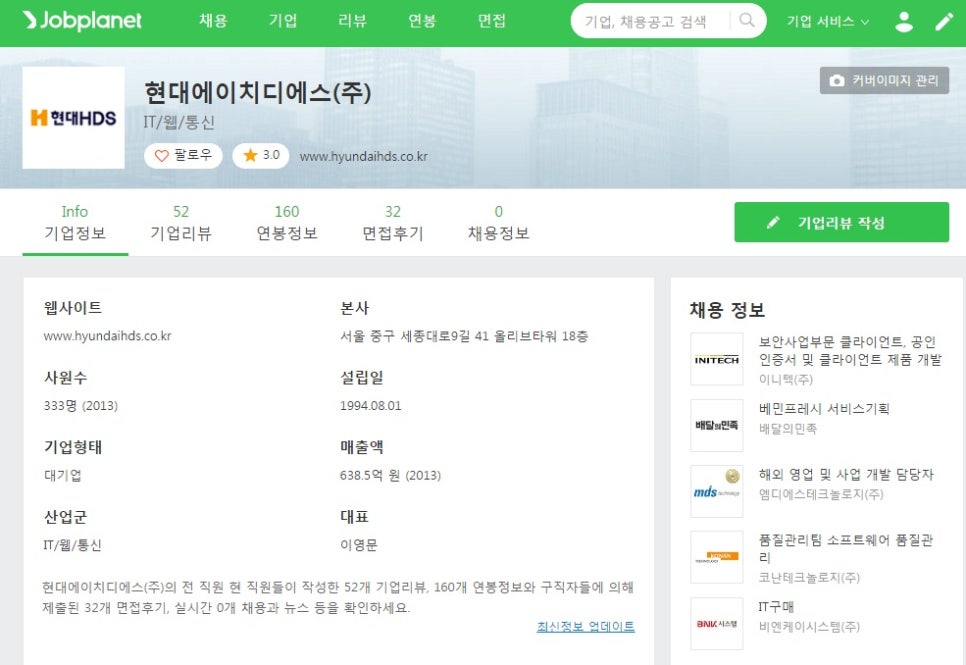Switch to the 기업리뷰 tab
This screenshot has height=665, width=966.
181,223
